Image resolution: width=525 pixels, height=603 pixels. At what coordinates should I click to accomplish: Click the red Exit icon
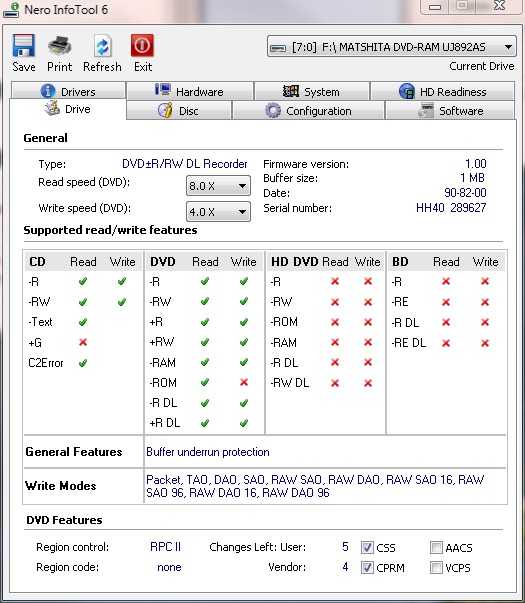coord(142,45)
